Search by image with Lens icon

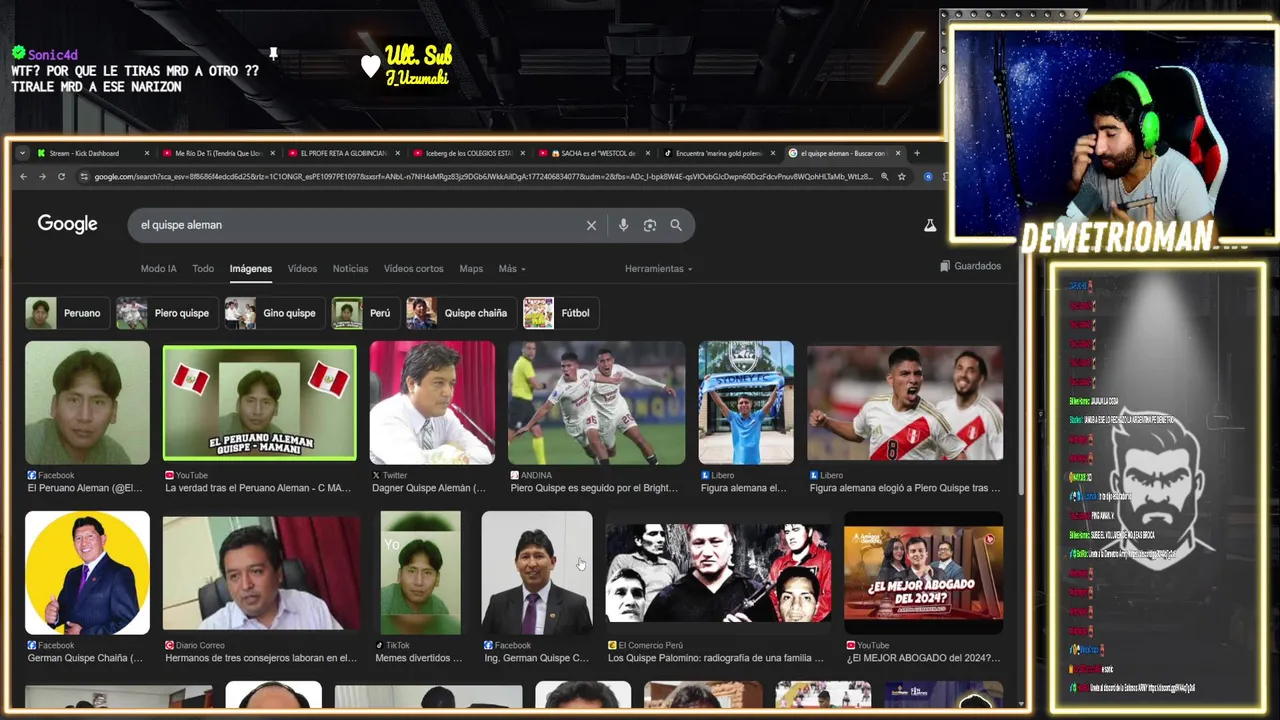pos(650,225)
